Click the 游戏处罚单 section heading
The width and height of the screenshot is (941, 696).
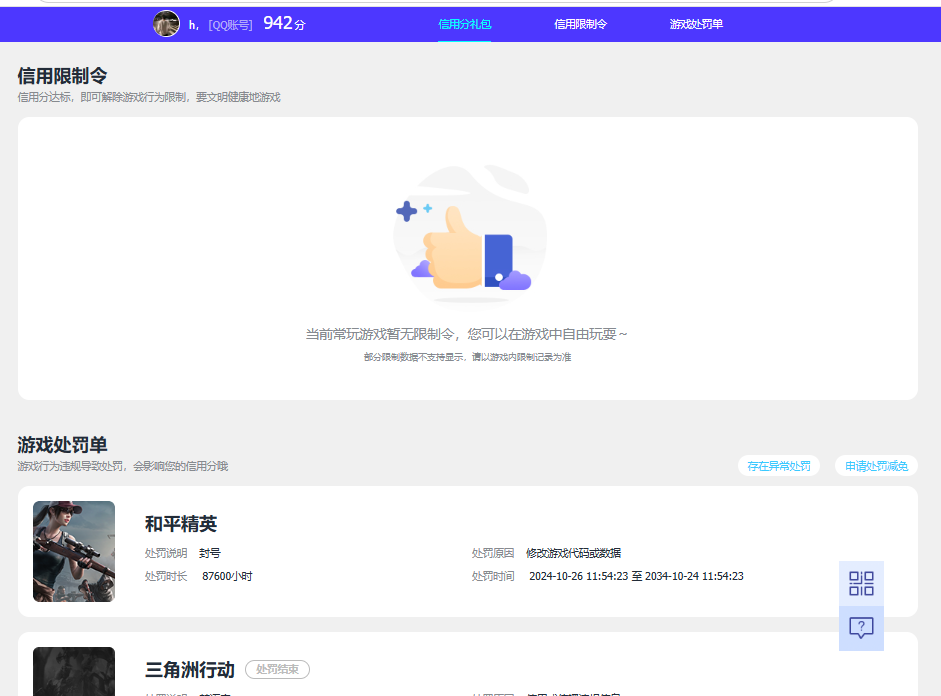(x=62, y=445)
